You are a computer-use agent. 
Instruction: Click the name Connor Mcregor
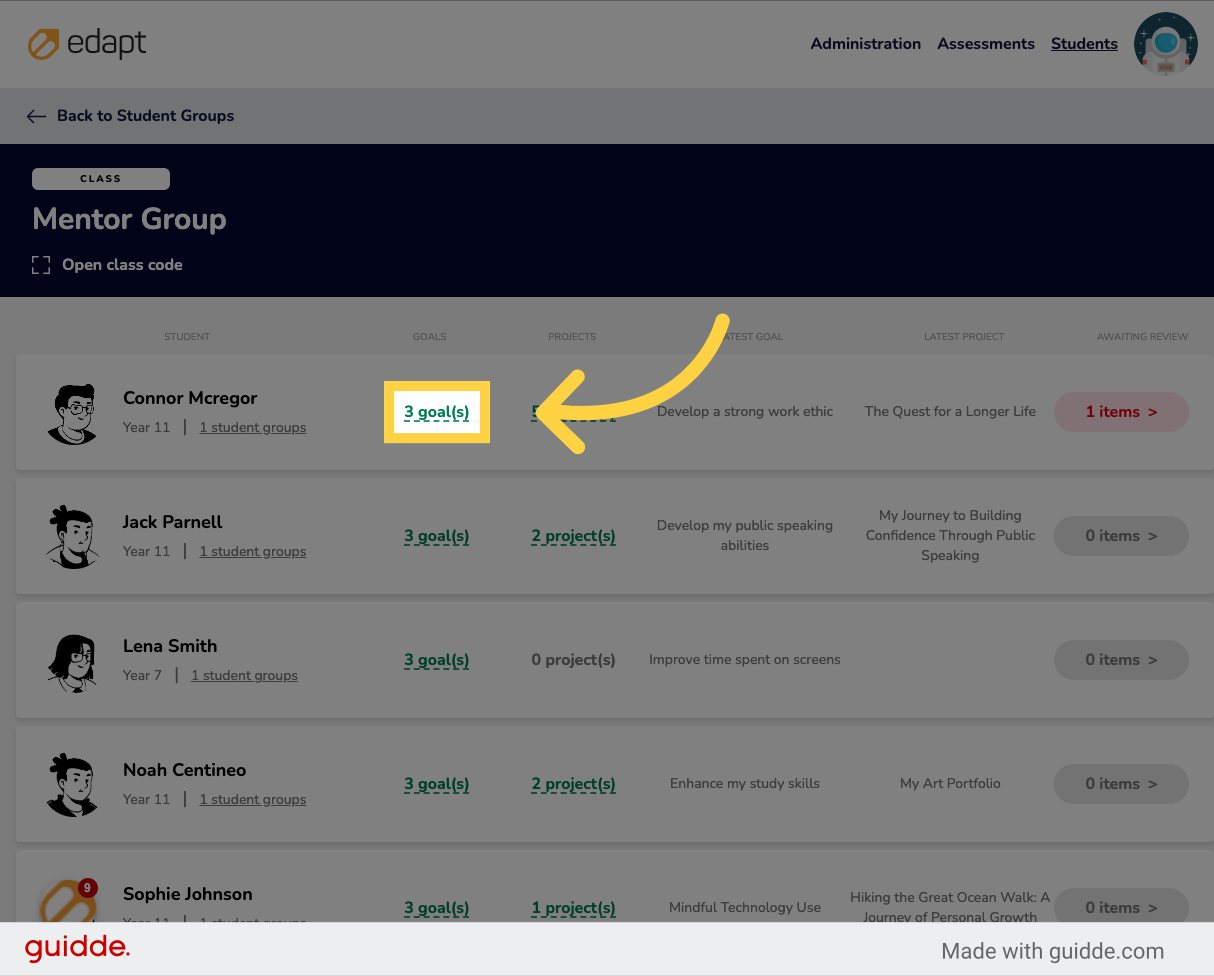click(x=190, y=398)
